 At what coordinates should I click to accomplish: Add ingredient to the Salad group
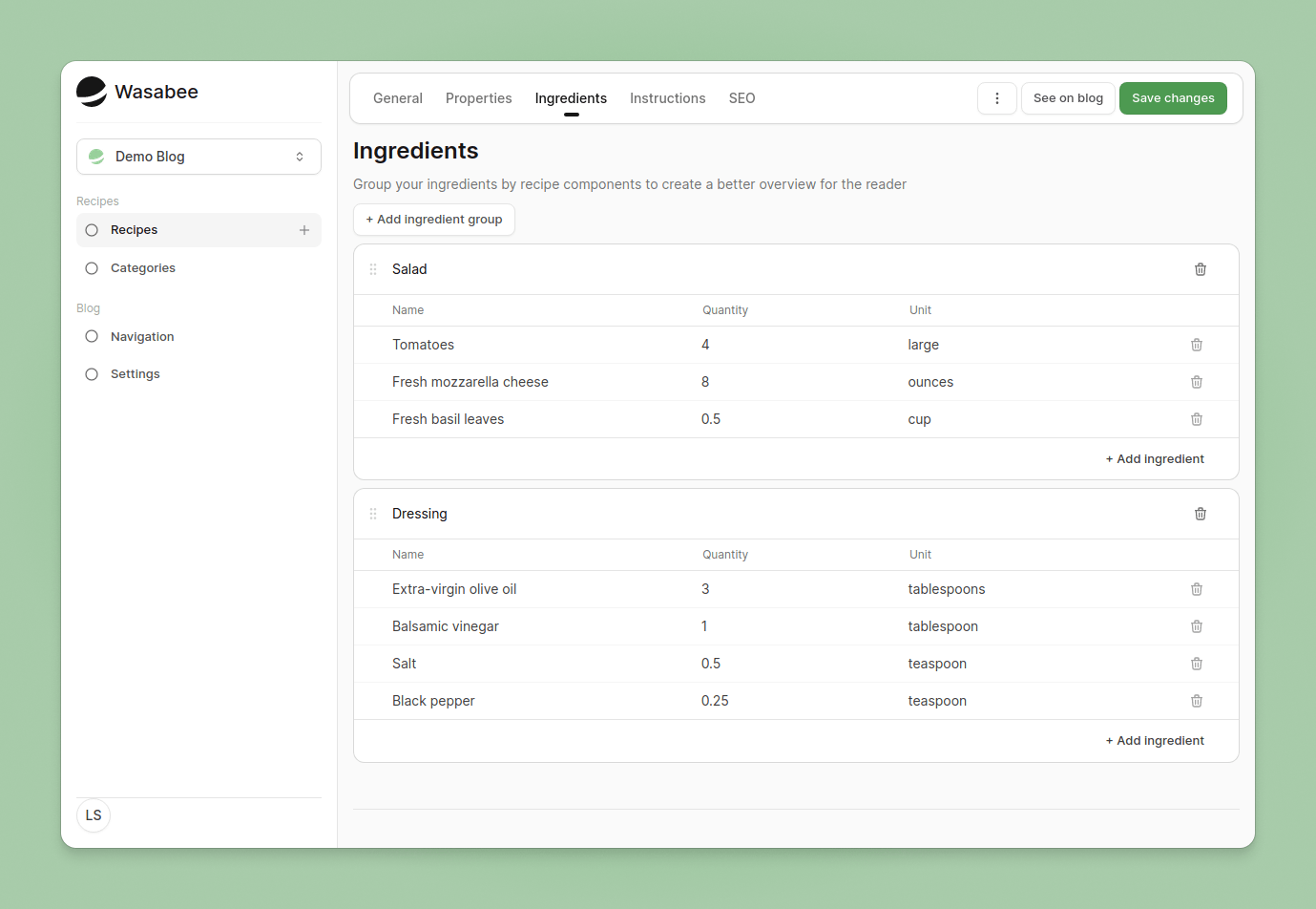tap(1155, 459)
